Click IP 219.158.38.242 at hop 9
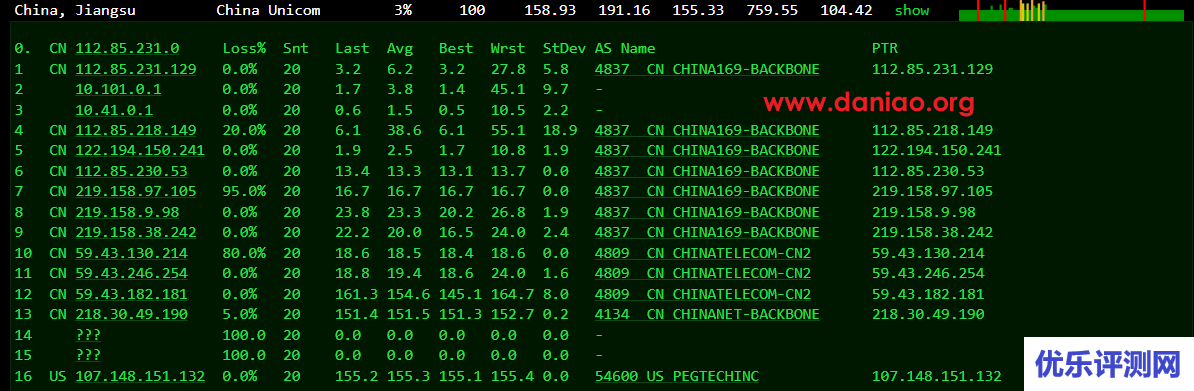Image resolution: width=1194 pixels, height=391 pixels. pyautogui.click(x=136, y=232)
